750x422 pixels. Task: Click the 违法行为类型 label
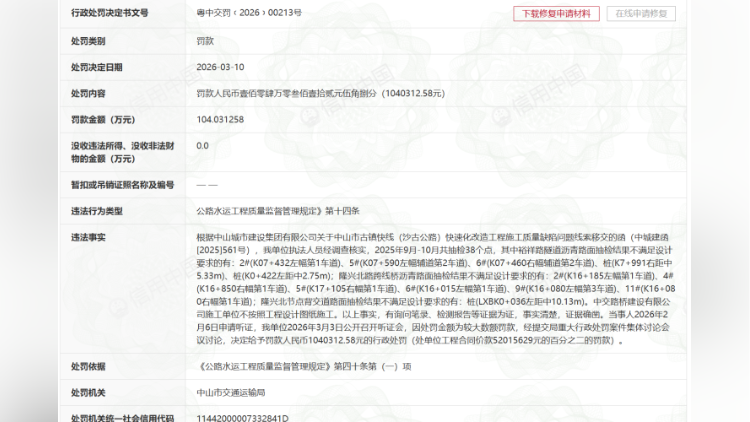(x=97, y=211)
